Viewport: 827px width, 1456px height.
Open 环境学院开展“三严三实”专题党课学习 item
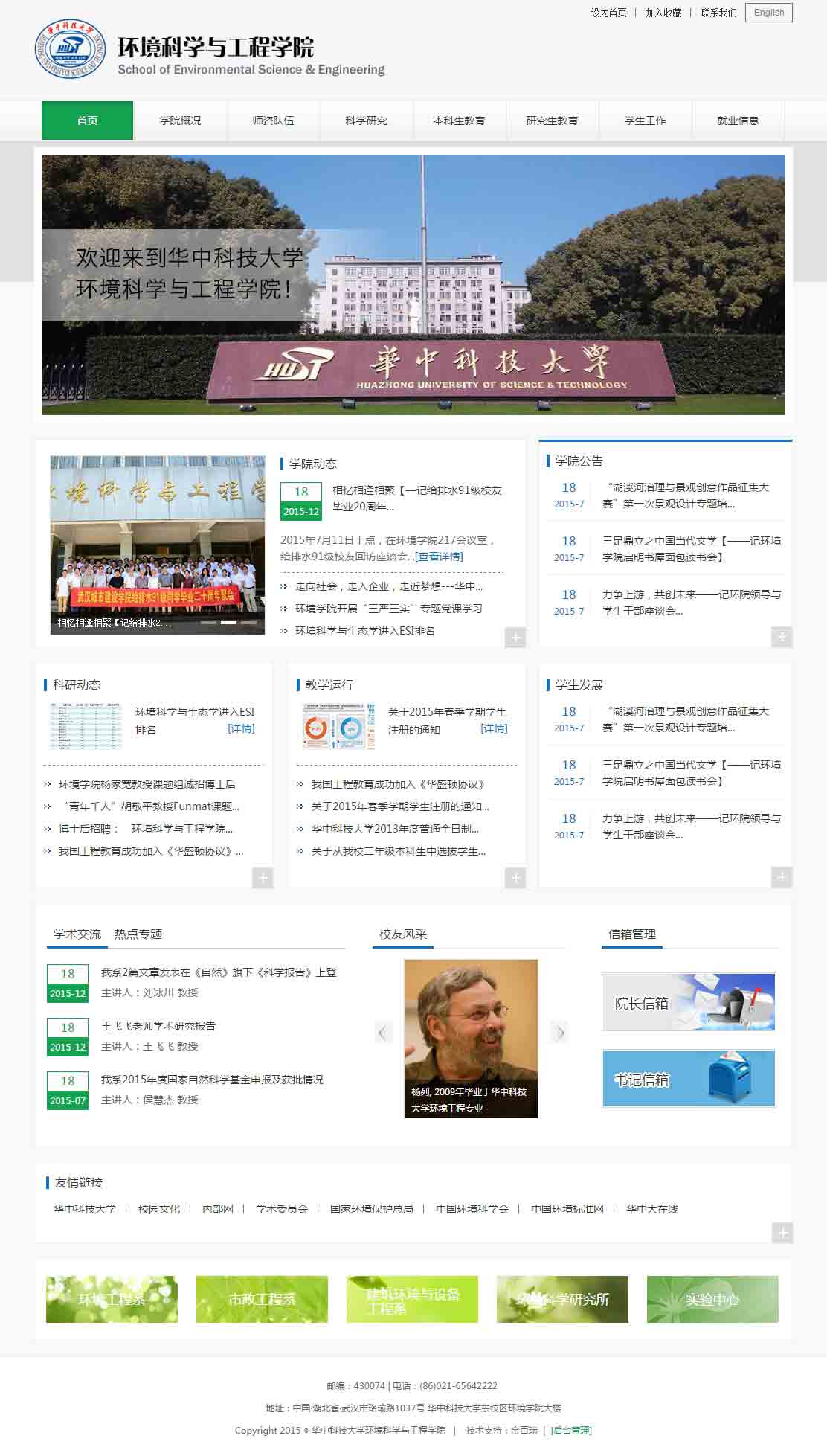click(389, 609)
